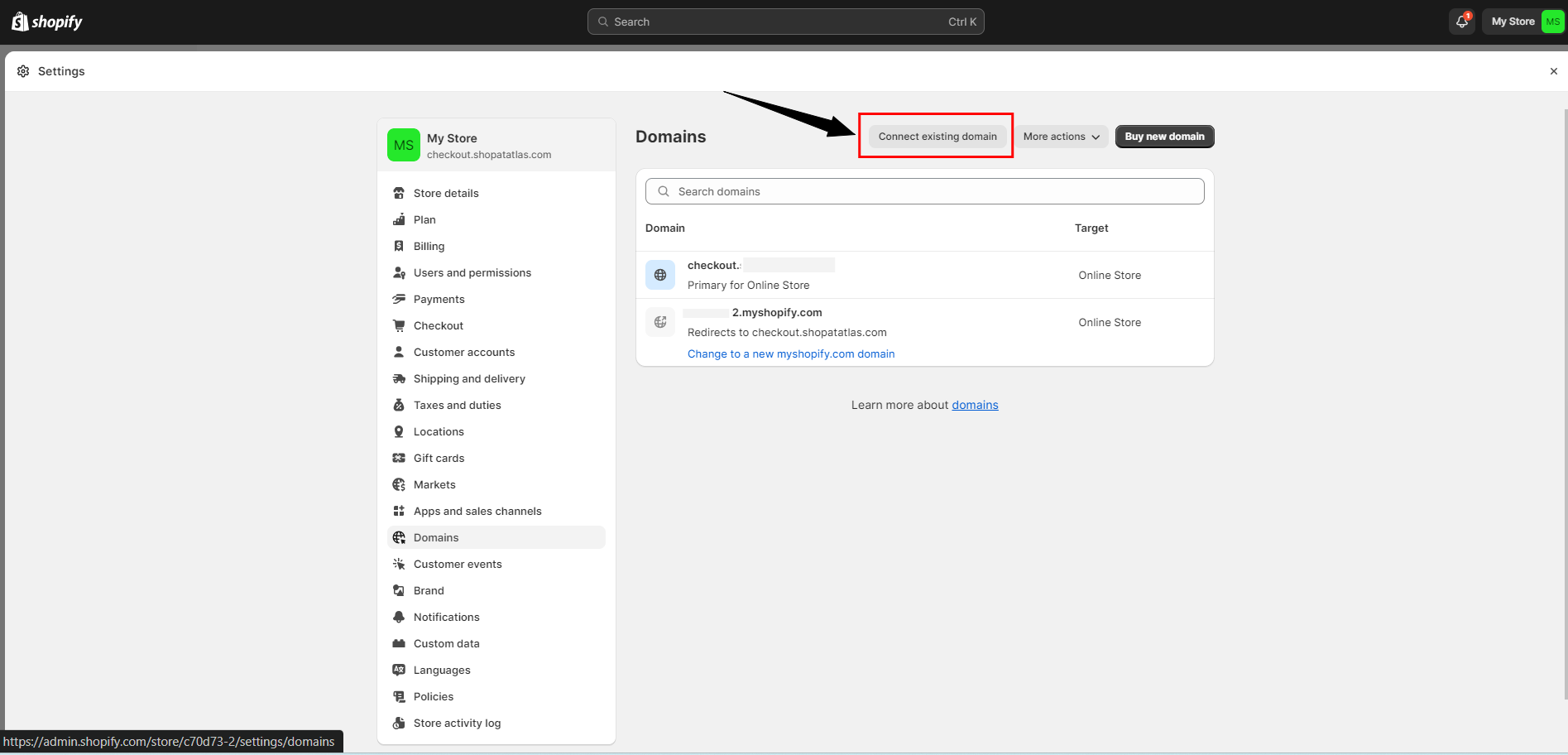Click the green MS store avatar
Image resolution: width=1568 pixels, height=755 pixels.
(404, 145)
